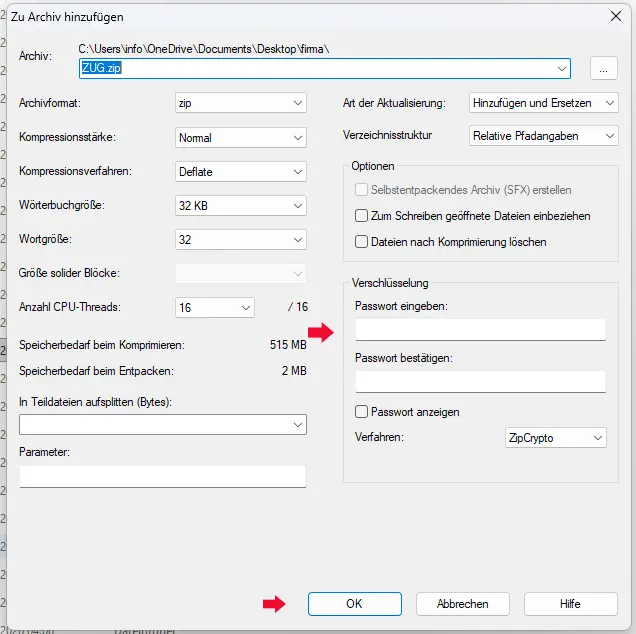This screenshot has width=636, height=634.
Task: Expand the archive name dropdown arrow
Action: [562, 68]
